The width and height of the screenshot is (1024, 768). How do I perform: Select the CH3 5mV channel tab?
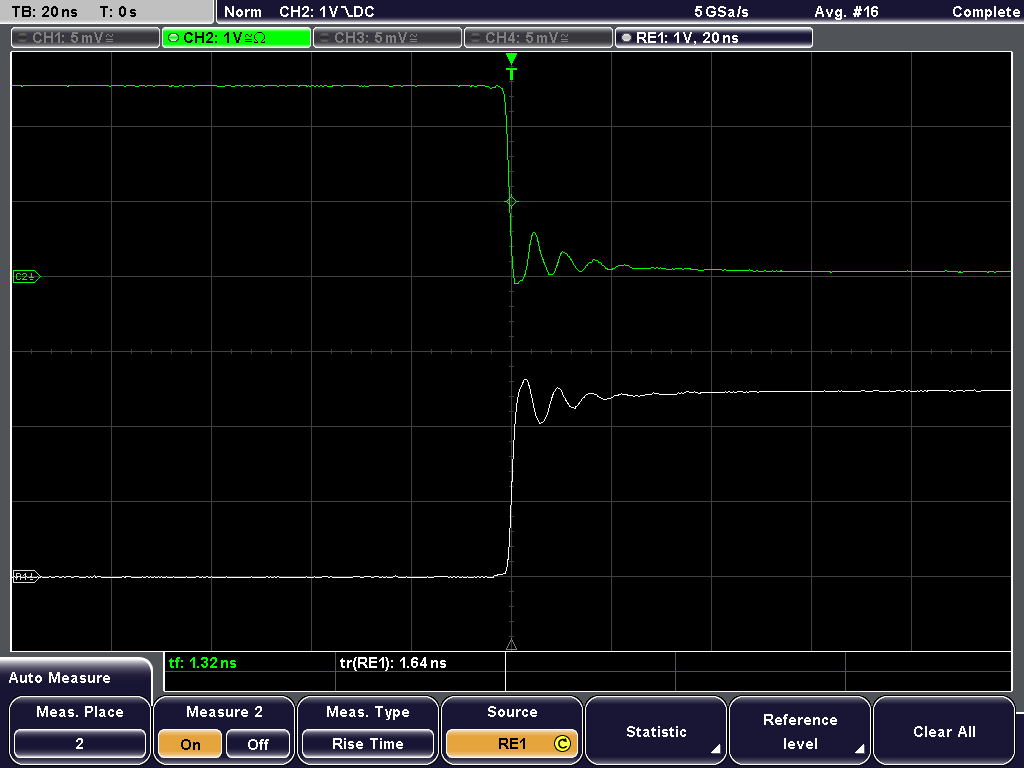point(387,38)
